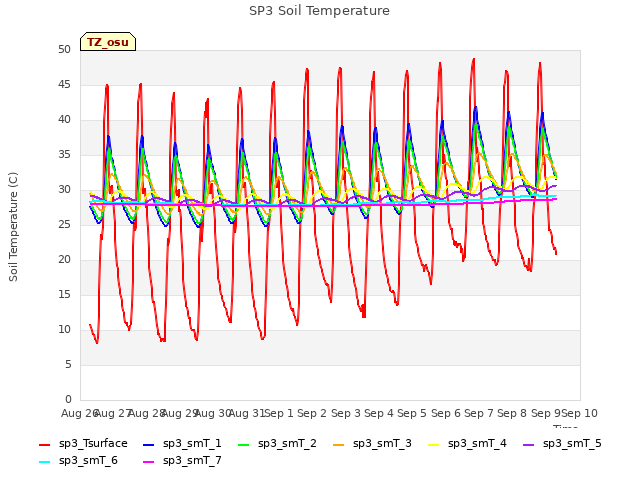
Task: Click the Sep 2 x-axis tick label
Action: 312,413
